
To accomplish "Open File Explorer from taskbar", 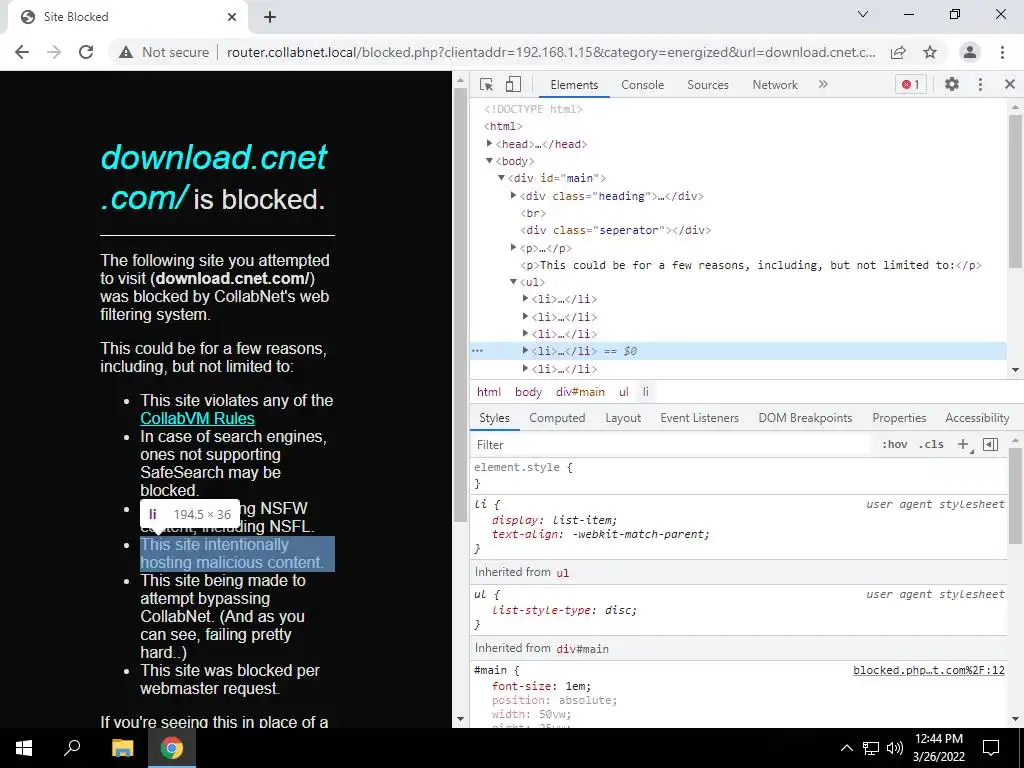I will 122,748.
